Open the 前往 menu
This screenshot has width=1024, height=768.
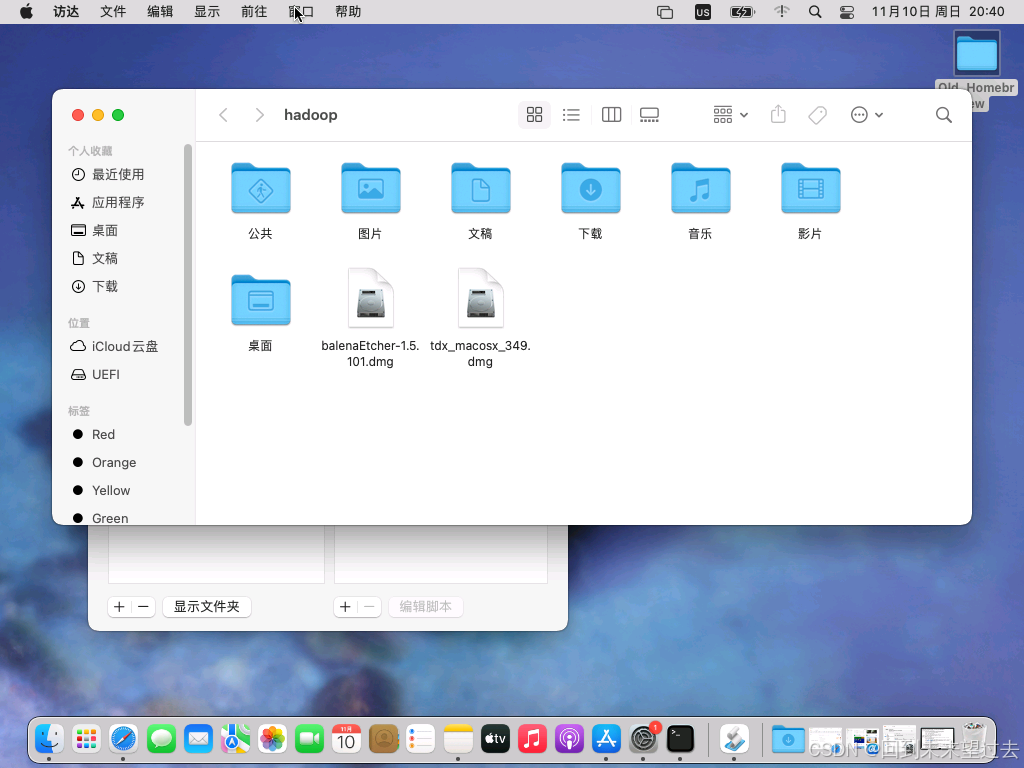click(x=253, y=12)
